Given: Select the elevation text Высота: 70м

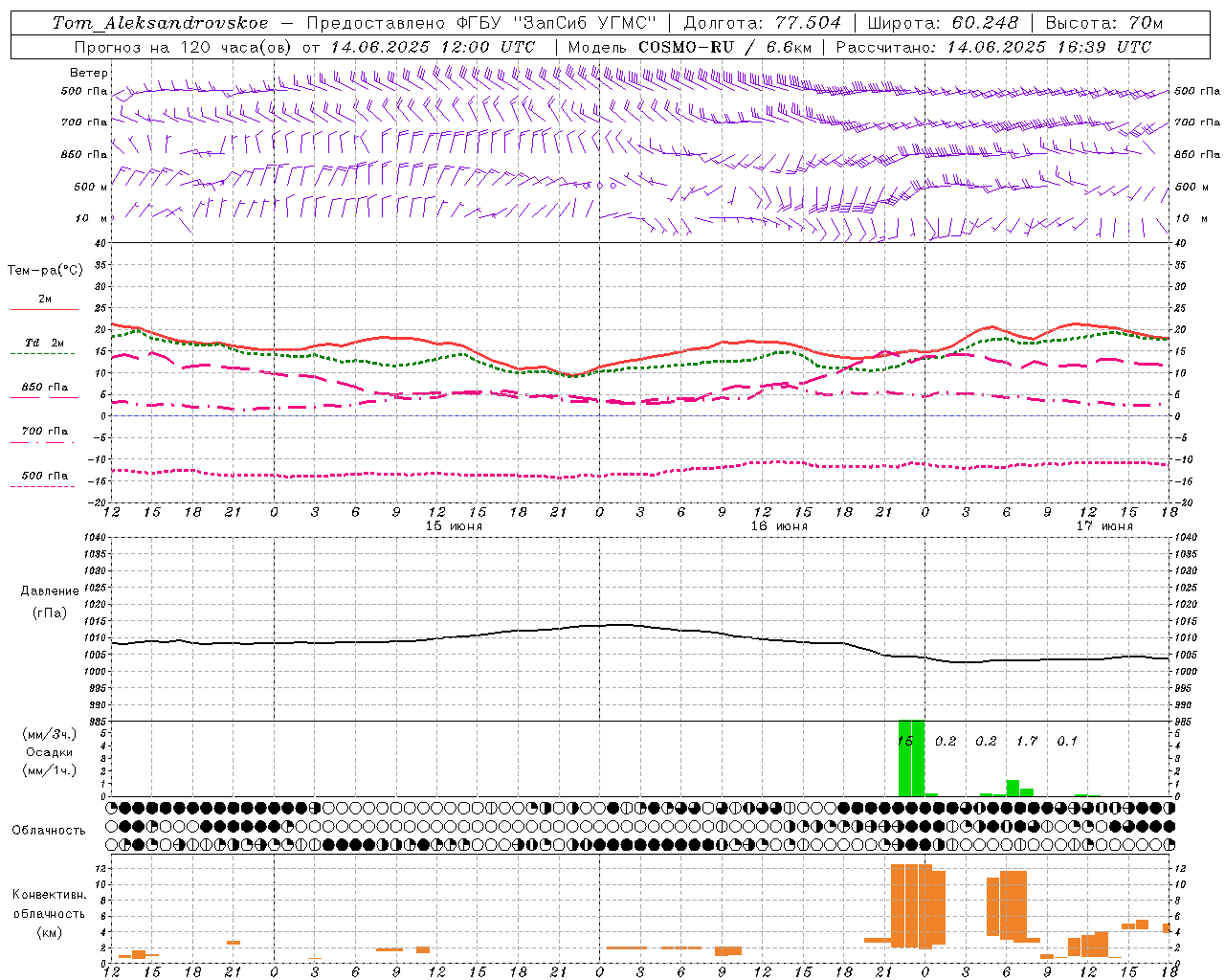Looking at the screenshot, I should (1103, 23).
